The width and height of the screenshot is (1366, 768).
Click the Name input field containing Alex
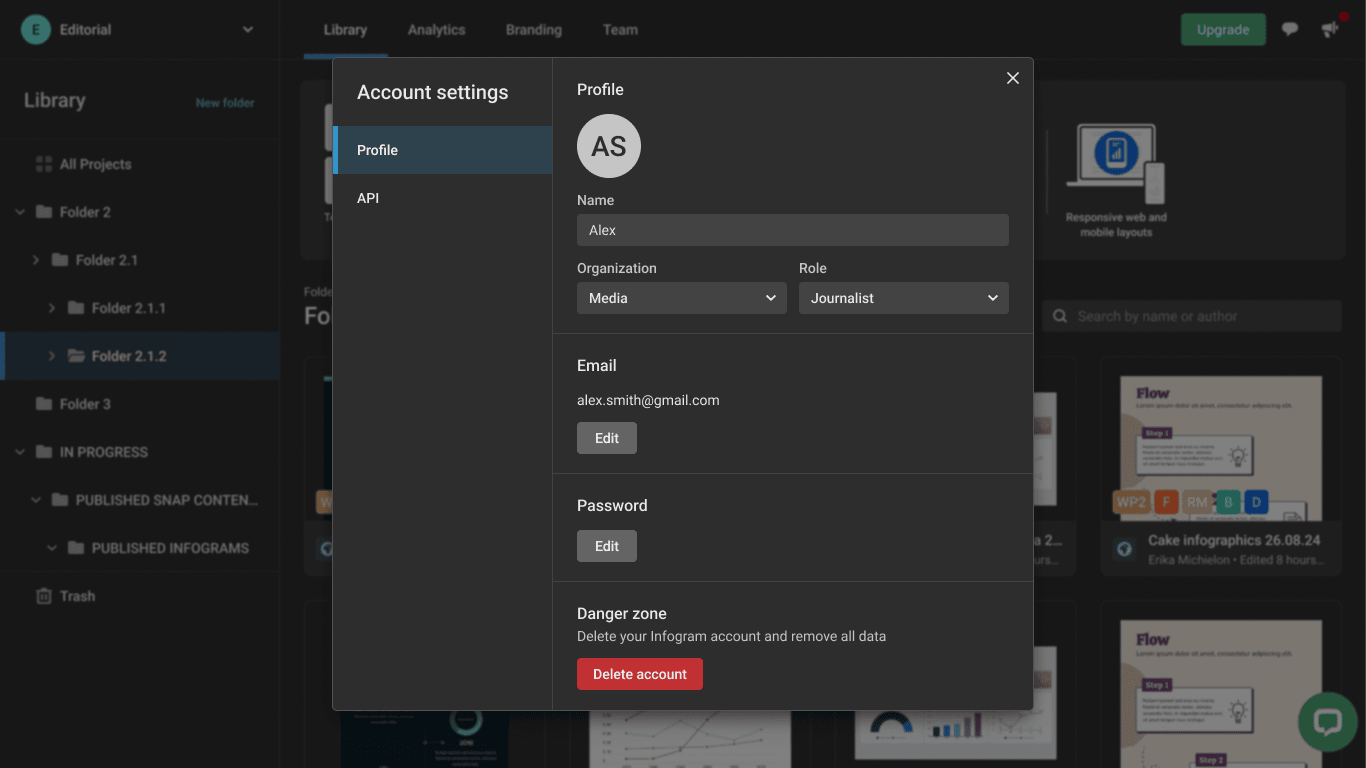[x=793, y=230]
